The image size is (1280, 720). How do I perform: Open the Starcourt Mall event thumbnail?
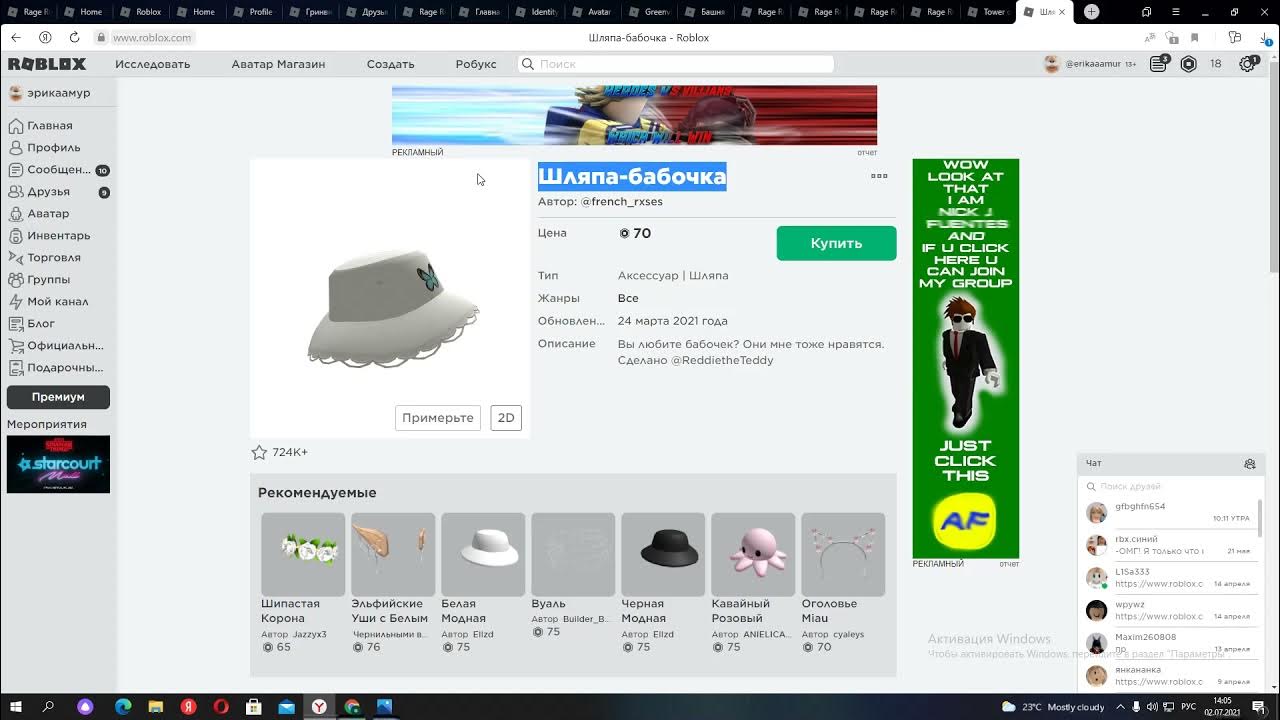point(58,464)
